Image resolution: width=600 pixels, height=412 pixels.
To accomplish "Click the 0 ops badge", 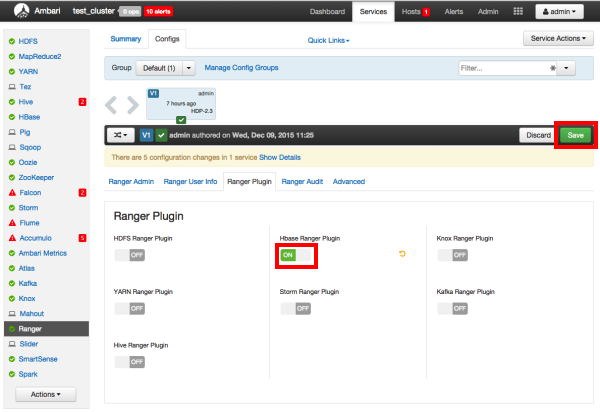I will tap(130, 11).
